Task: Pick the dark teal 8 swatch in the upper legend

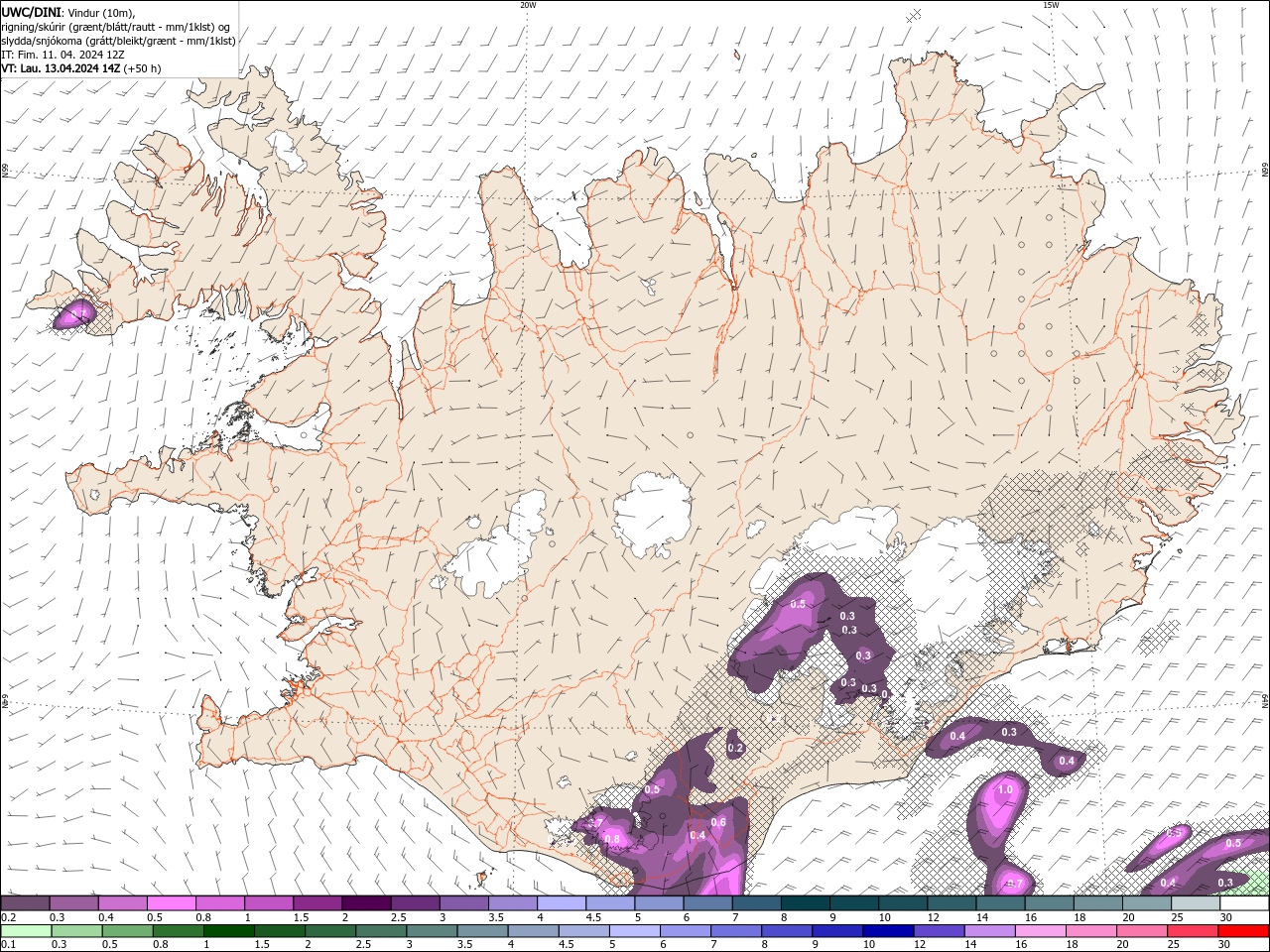Action: tap(805, 903)
